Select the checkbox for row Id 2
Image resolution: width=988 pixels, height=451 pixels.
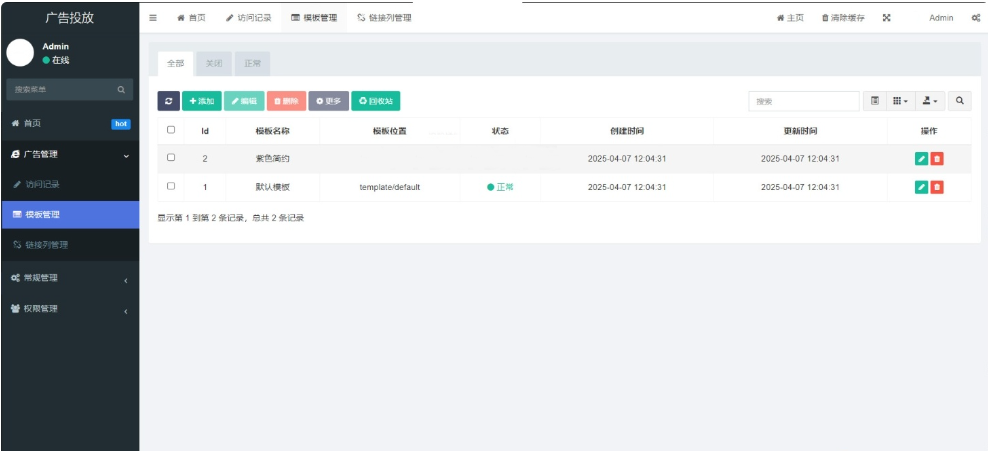[171, 158]
